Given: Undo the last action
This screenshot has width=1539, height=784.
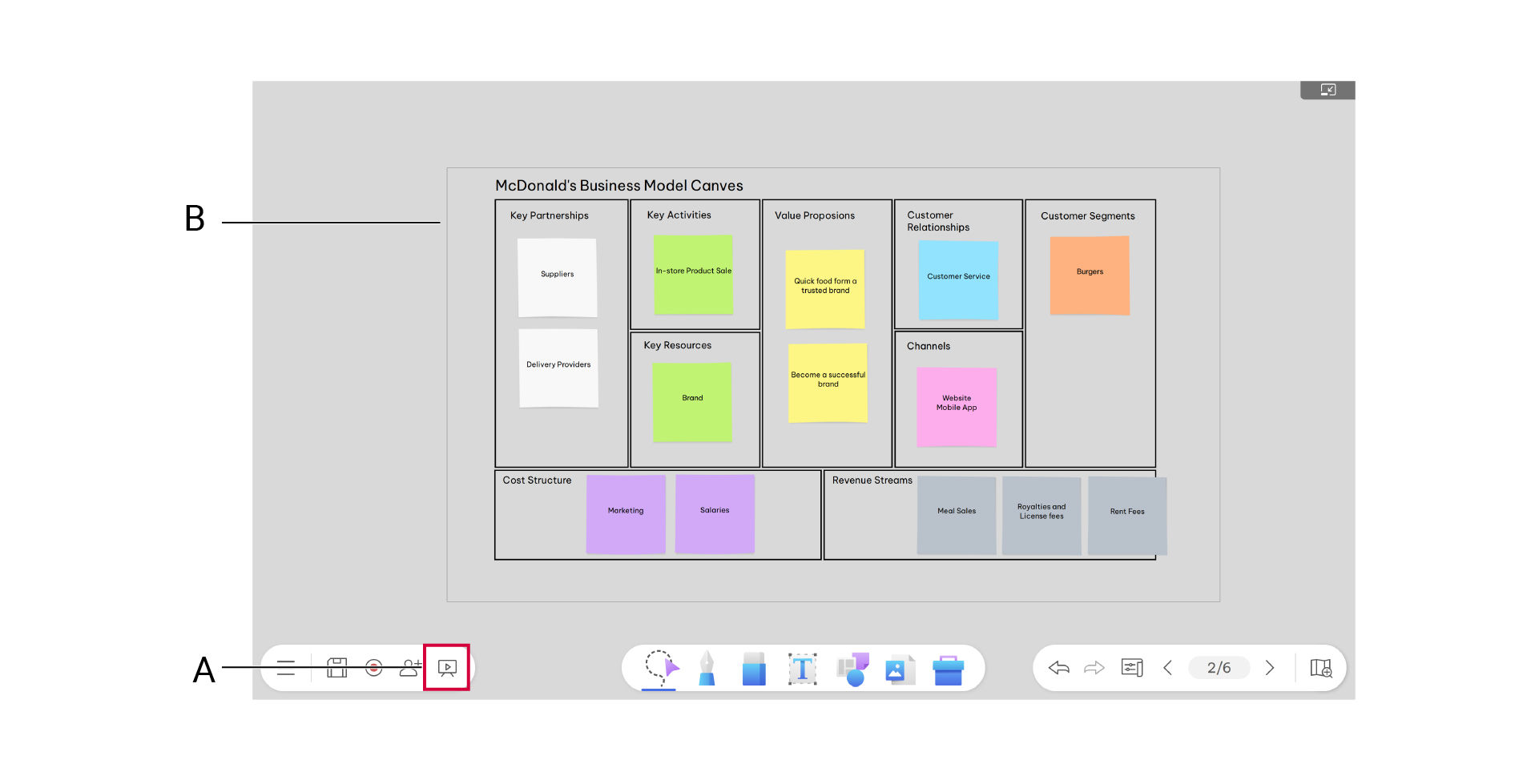Looking at the screenshot, I should coord(1059,668).
